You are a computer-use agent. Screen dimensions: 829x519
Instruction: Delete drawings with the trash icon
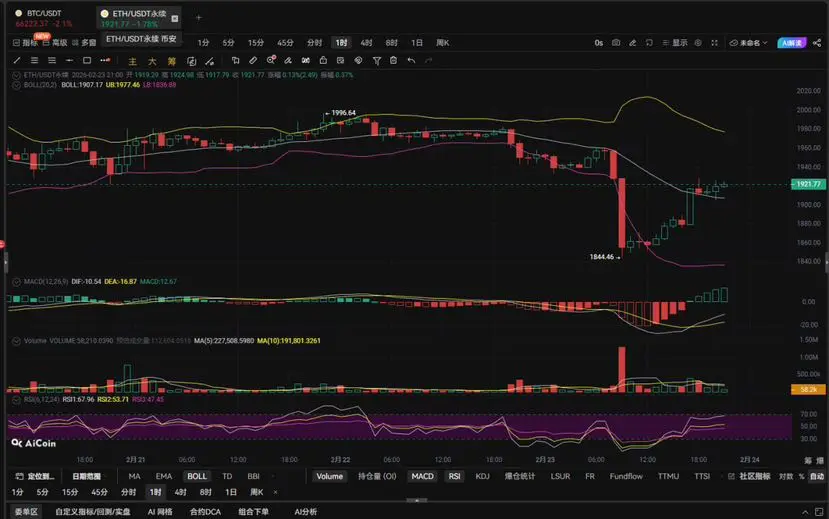click(393, 61)
